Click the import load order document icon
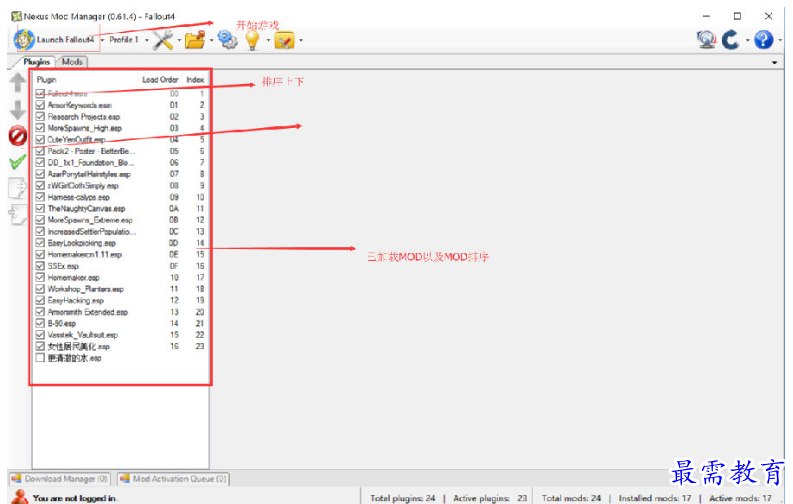This screenshot has width=793, height=504. tap(18, 215)
